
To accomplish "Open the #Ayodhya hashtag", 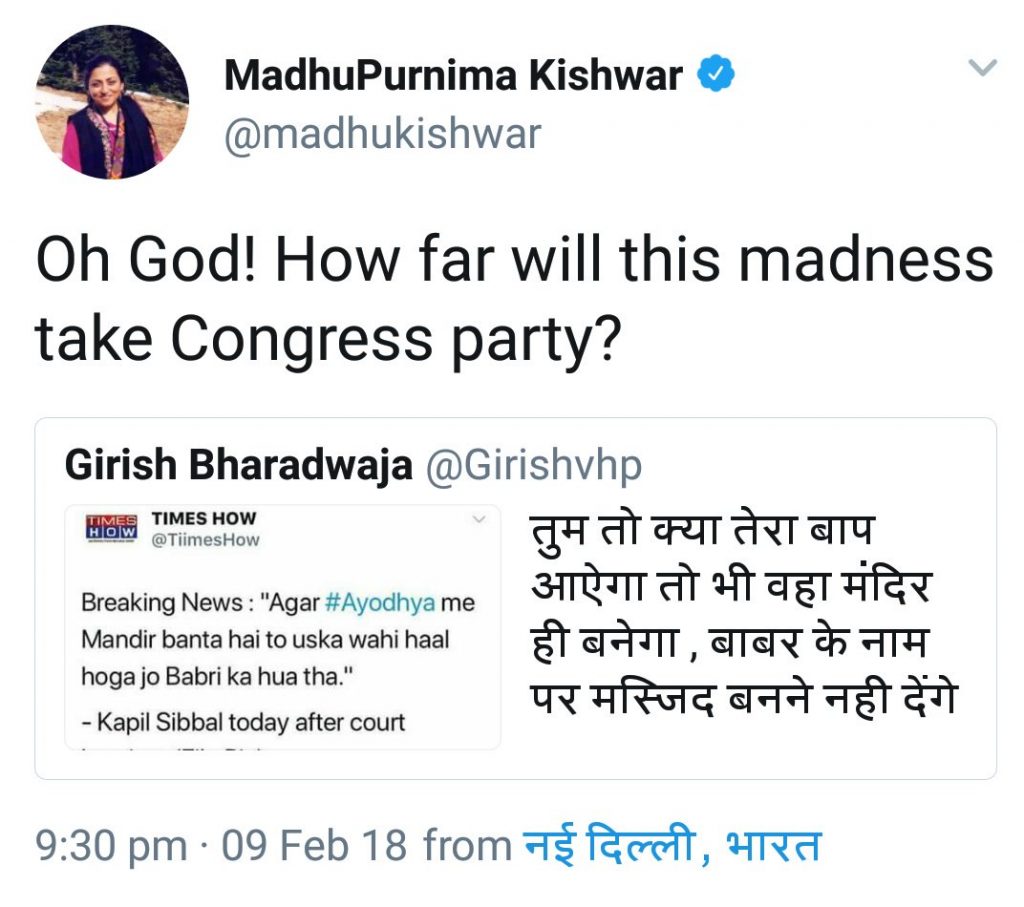I will [380, 602].
